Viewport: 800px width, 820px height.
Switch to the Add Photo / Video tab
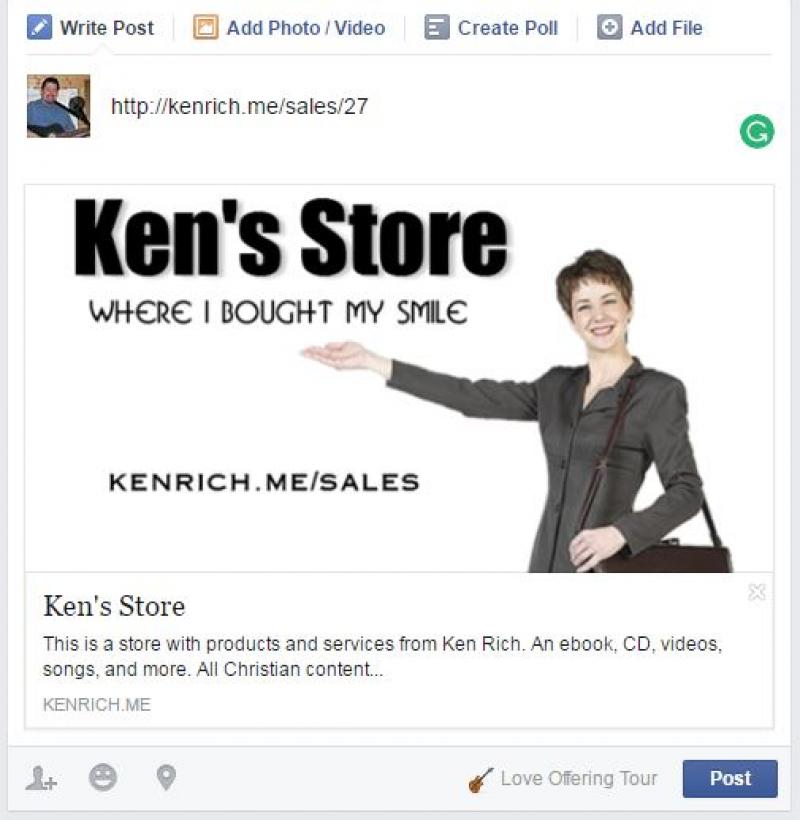pyautogui.click(x=289, y=28)
